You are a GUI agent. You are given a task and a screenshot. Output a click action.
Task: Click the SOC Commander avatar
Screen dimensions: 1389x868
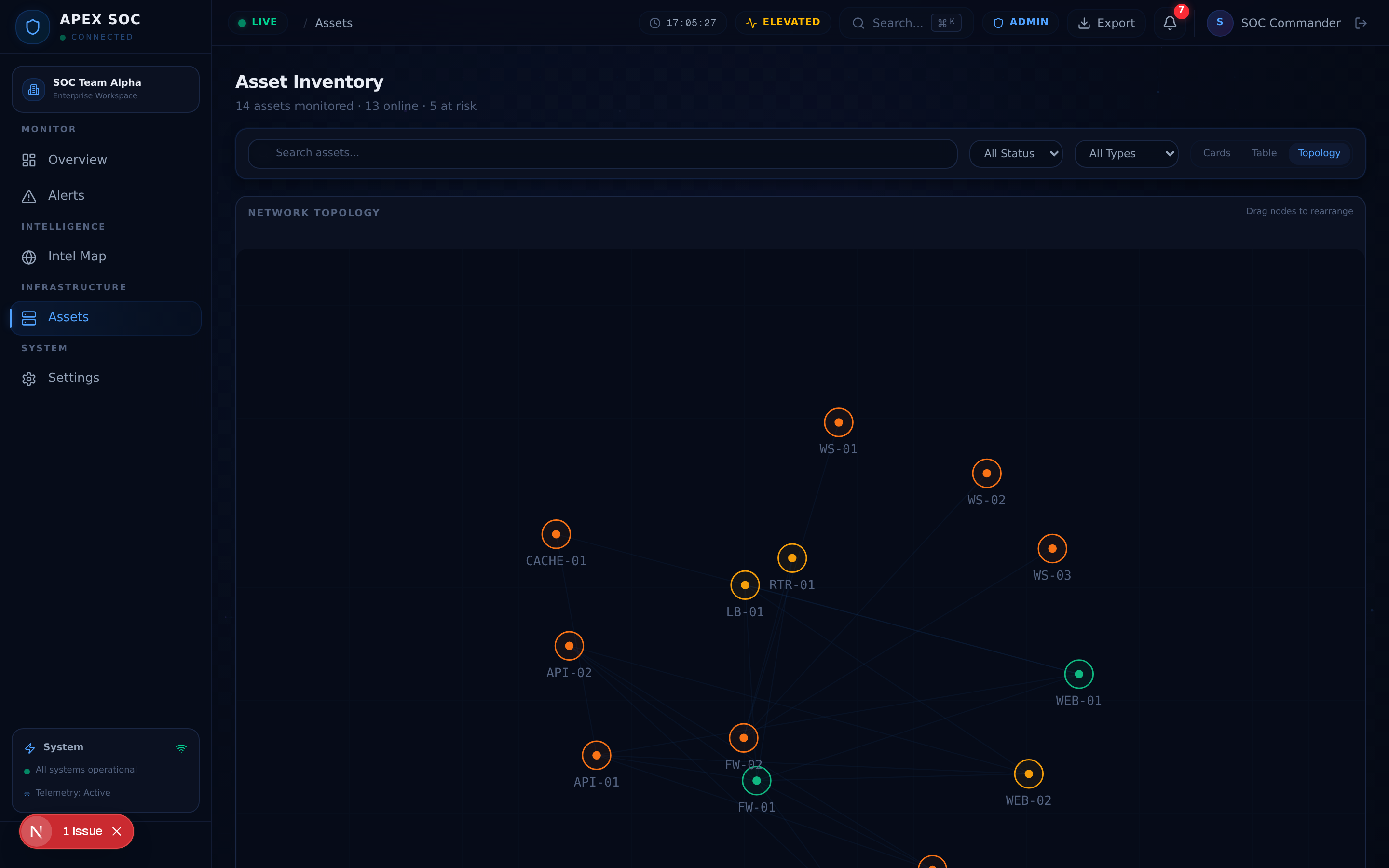pos(1220,23)
